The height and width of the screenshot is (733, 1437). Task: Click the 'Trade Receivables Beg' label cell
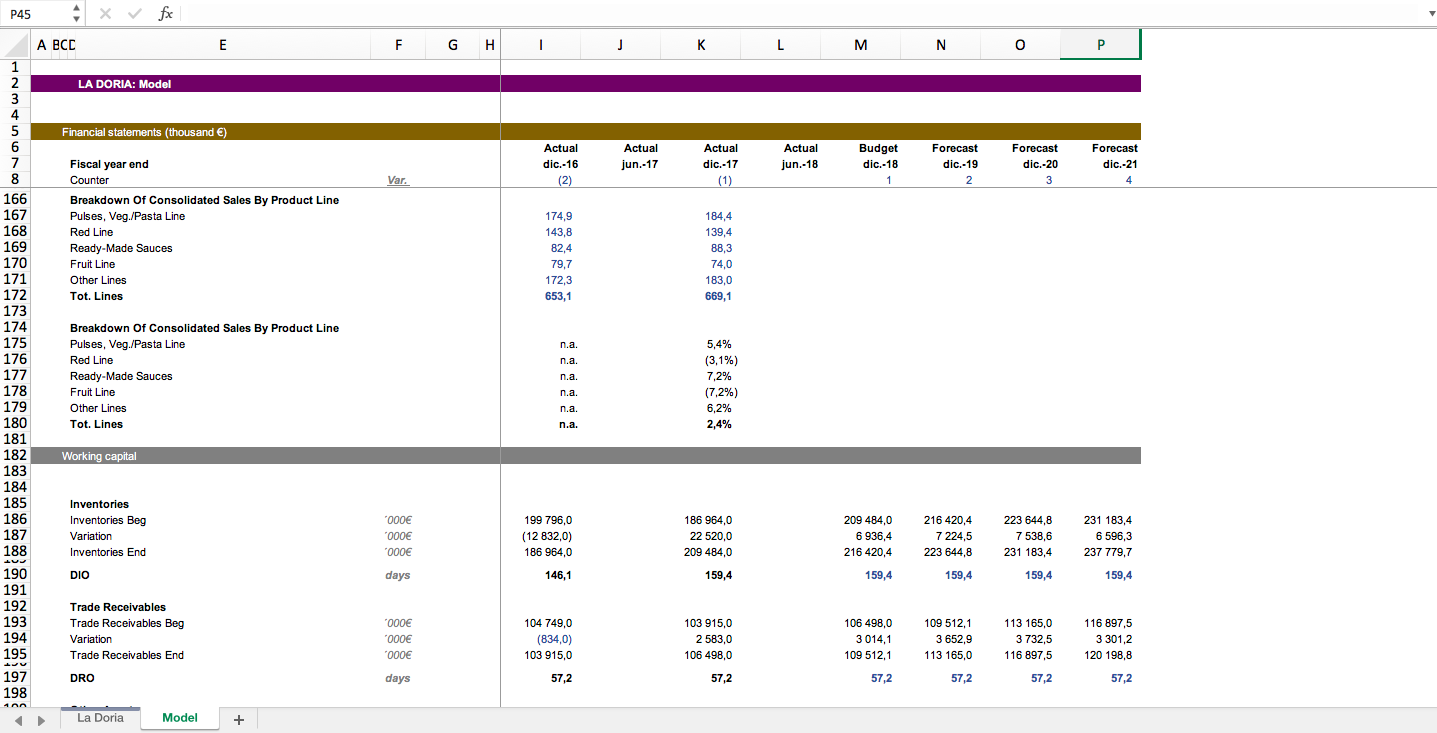[x=127, y=623]
